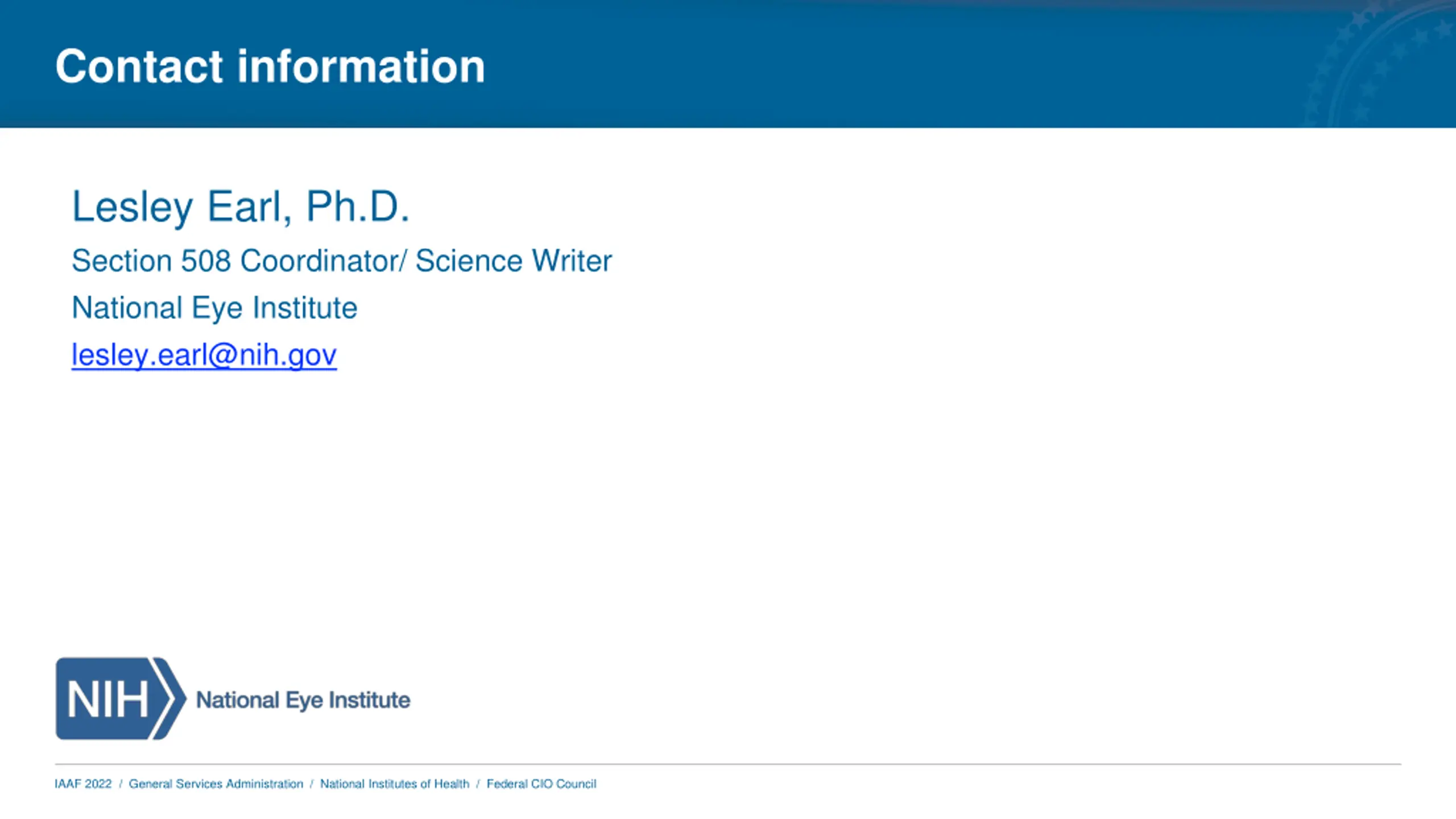Image resolution: width=1456 pixels, height=819 pixels.
Task: Click the Federal CIO Council footer text
Action: (541, 784)
